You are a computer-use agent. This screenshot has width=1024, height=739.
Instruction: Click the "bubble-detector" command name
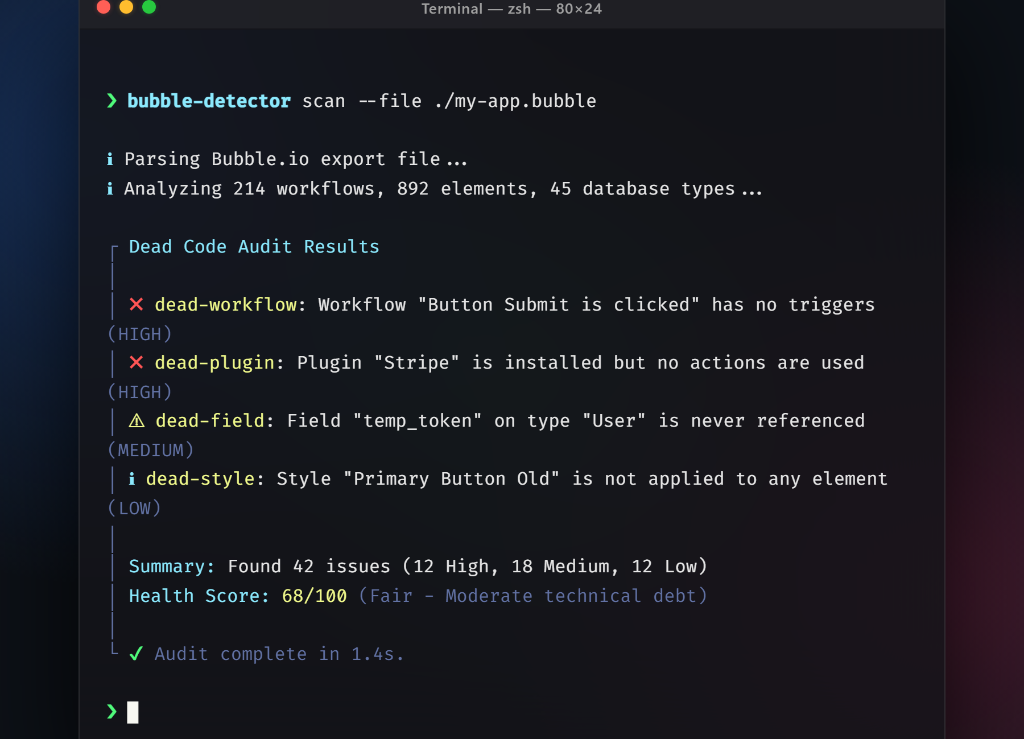pos(209,101)
